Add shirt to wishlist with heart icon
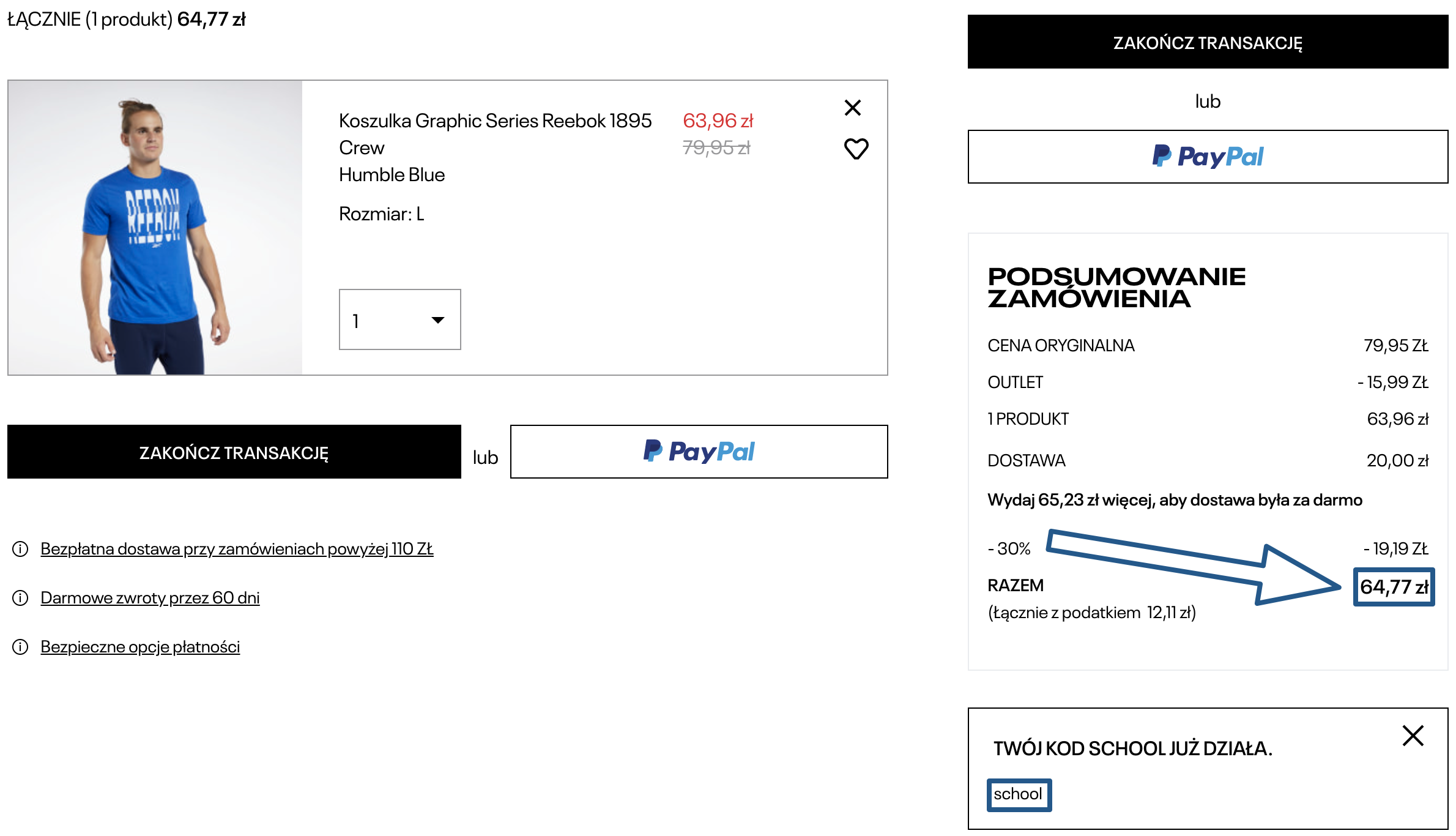 point(856,149)
